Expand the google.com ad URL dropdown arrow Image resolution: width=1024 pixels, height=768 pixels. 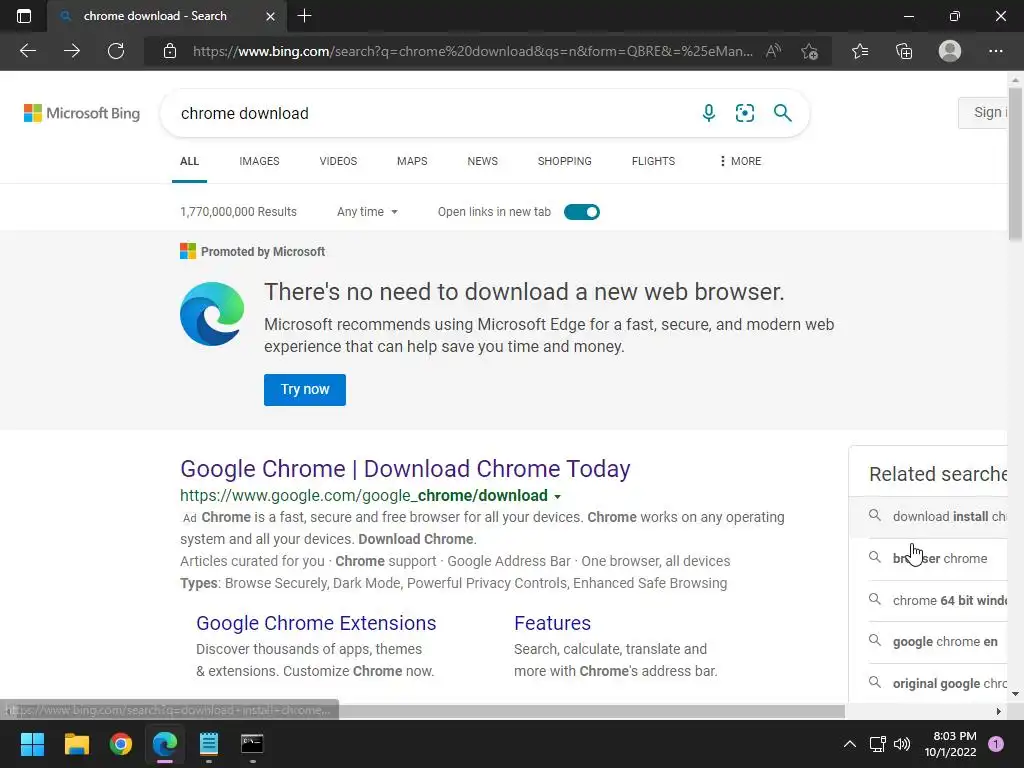pyautogui.click(x=558, y=497)
